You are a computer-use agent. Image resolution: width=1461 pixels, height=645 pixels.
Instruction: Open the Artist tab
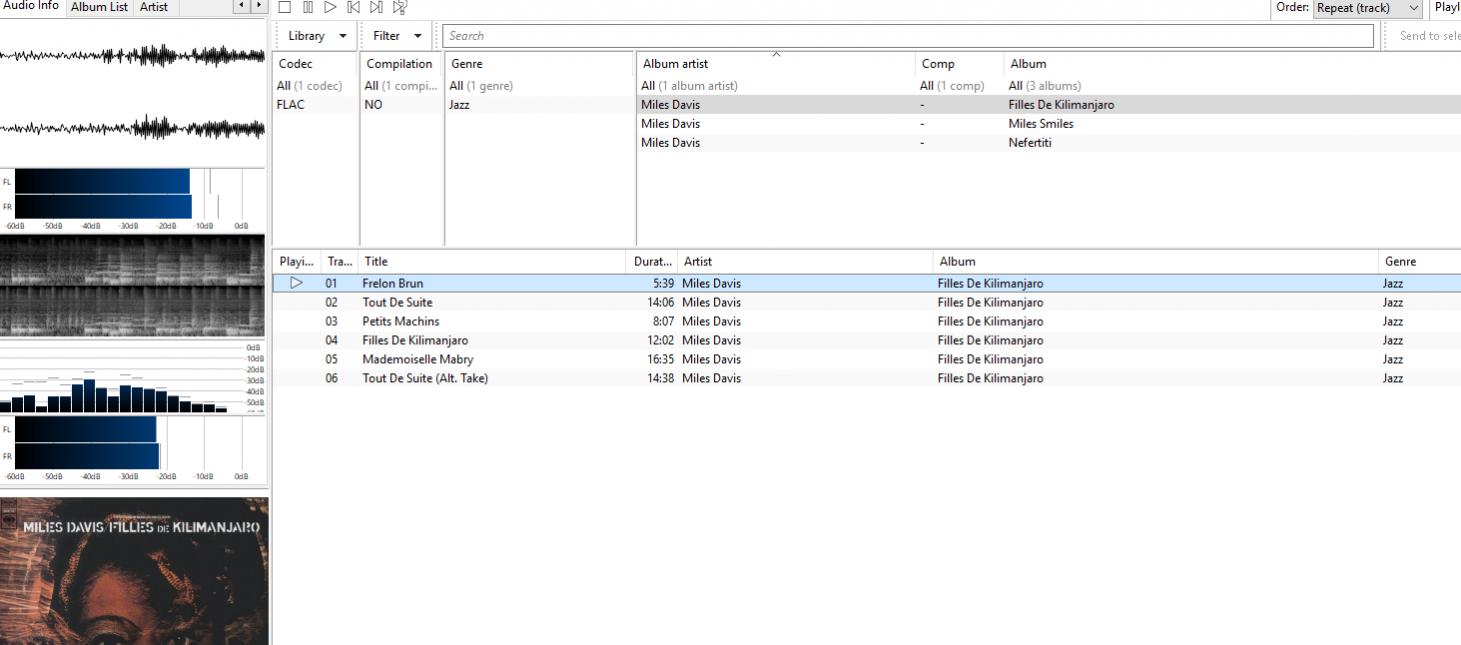tap(153, 7)
